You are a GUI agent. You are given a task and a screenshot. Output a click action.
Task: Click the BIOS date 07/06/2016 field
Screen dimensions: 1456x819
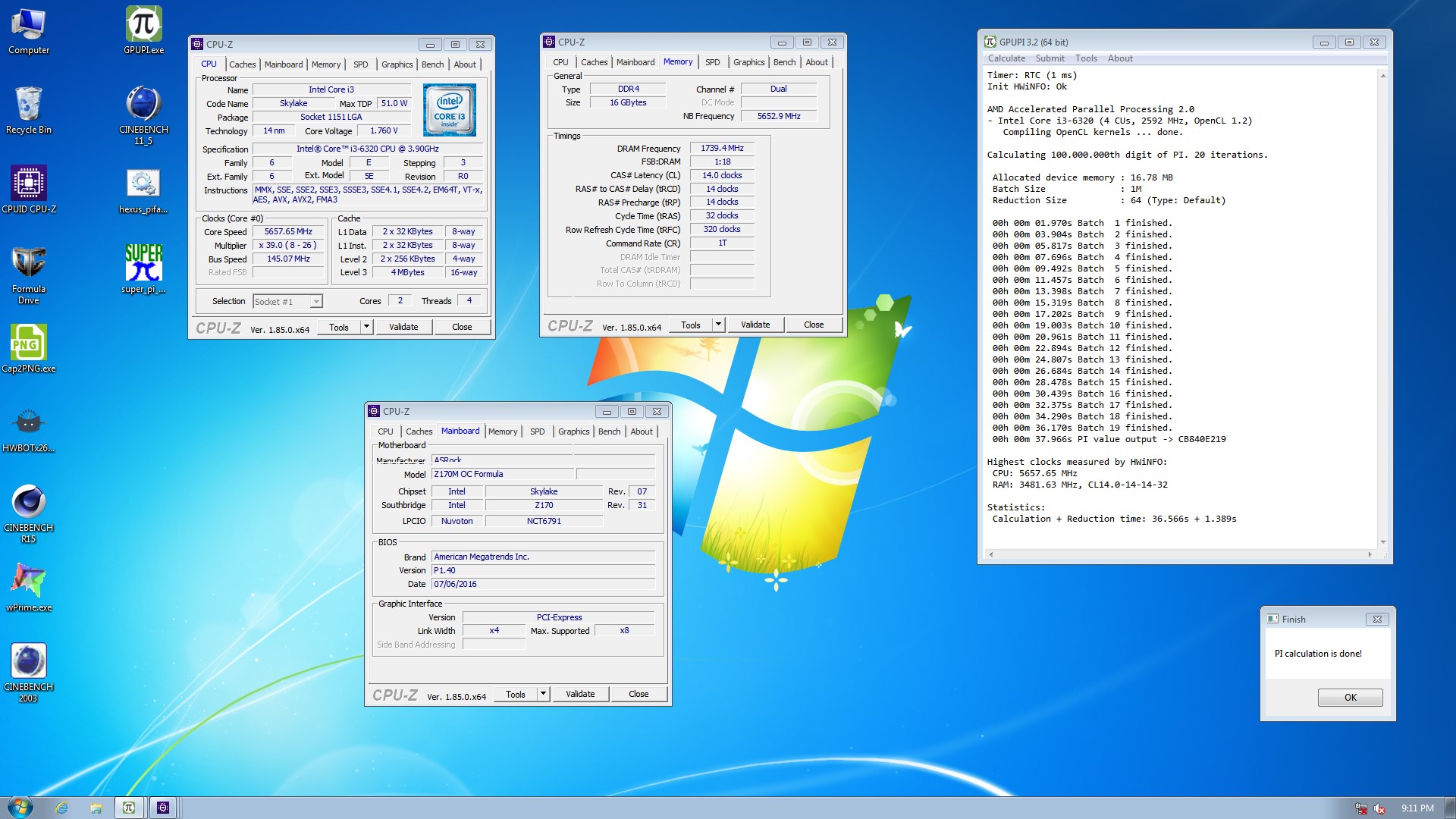tap(543, 585)
